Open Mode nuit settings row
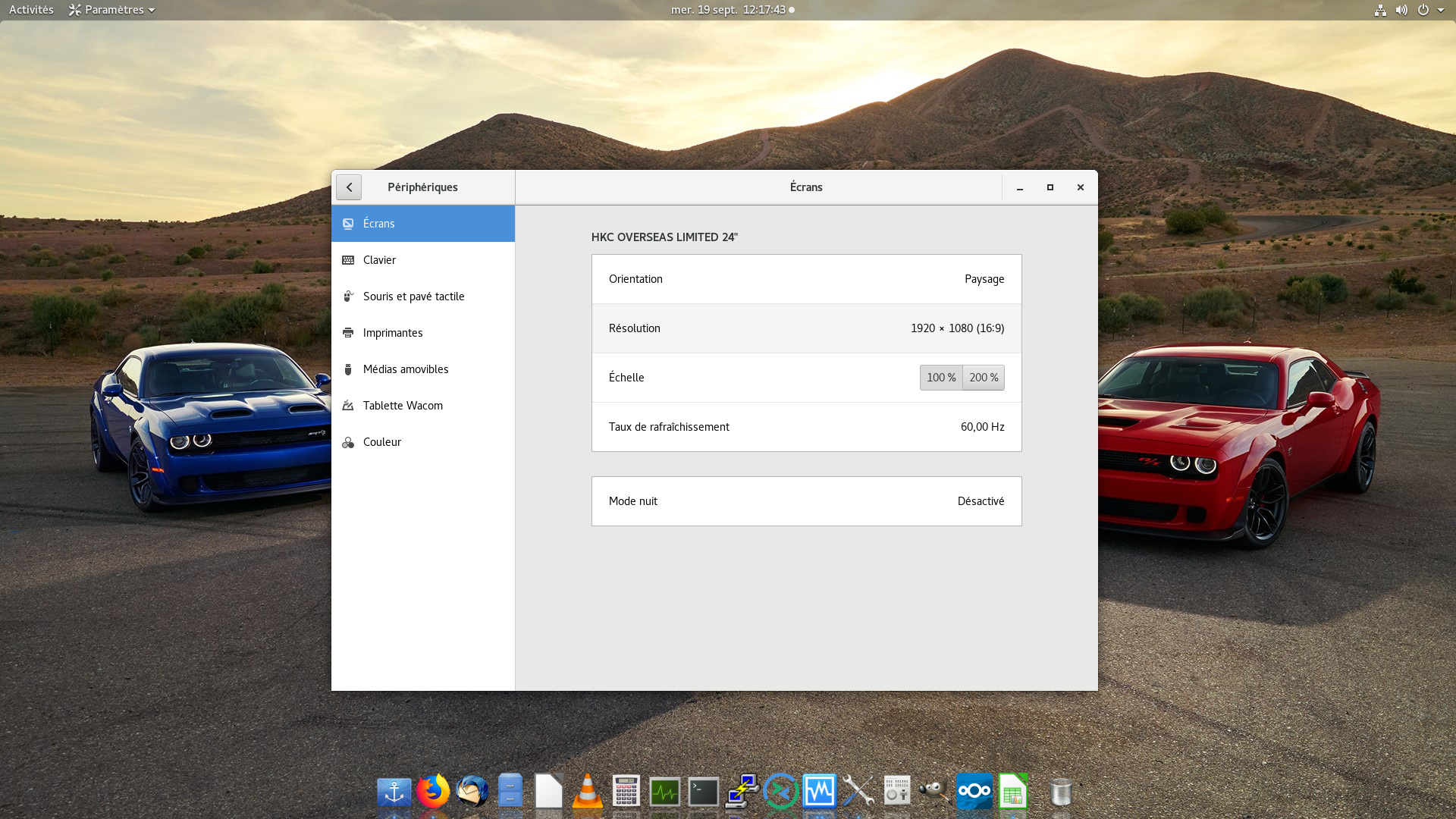1456x819 pixels. tap(806, 501)
